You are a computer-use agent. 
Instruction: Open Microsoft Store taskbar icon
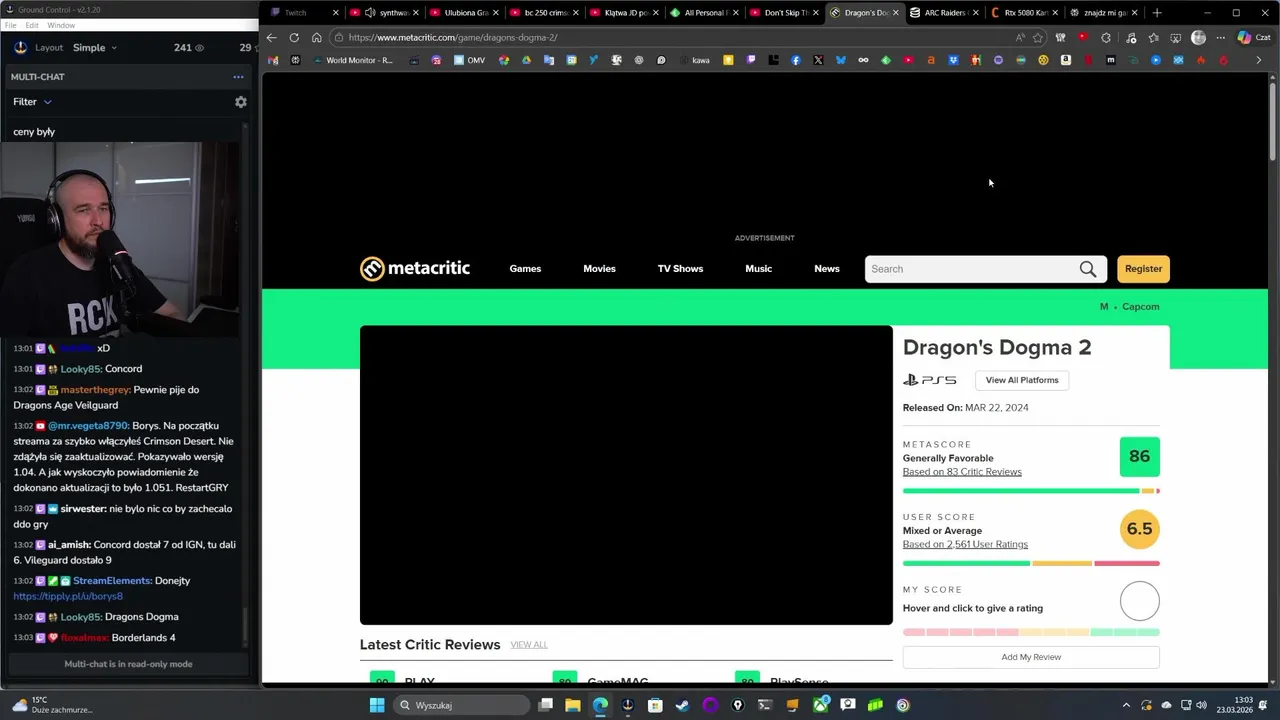pos(655,705)
